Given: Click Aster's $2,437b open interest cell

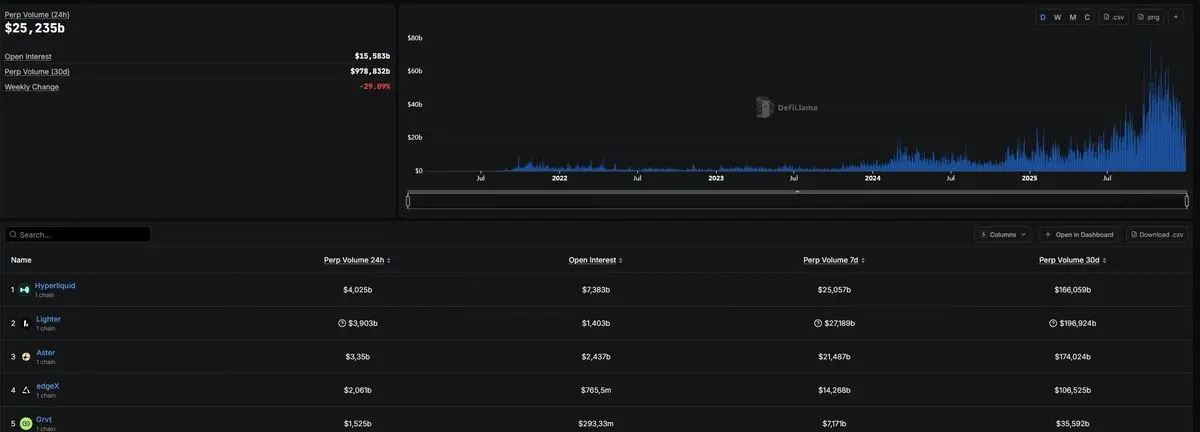Looking at the screenshot, I should coord(596,357).
